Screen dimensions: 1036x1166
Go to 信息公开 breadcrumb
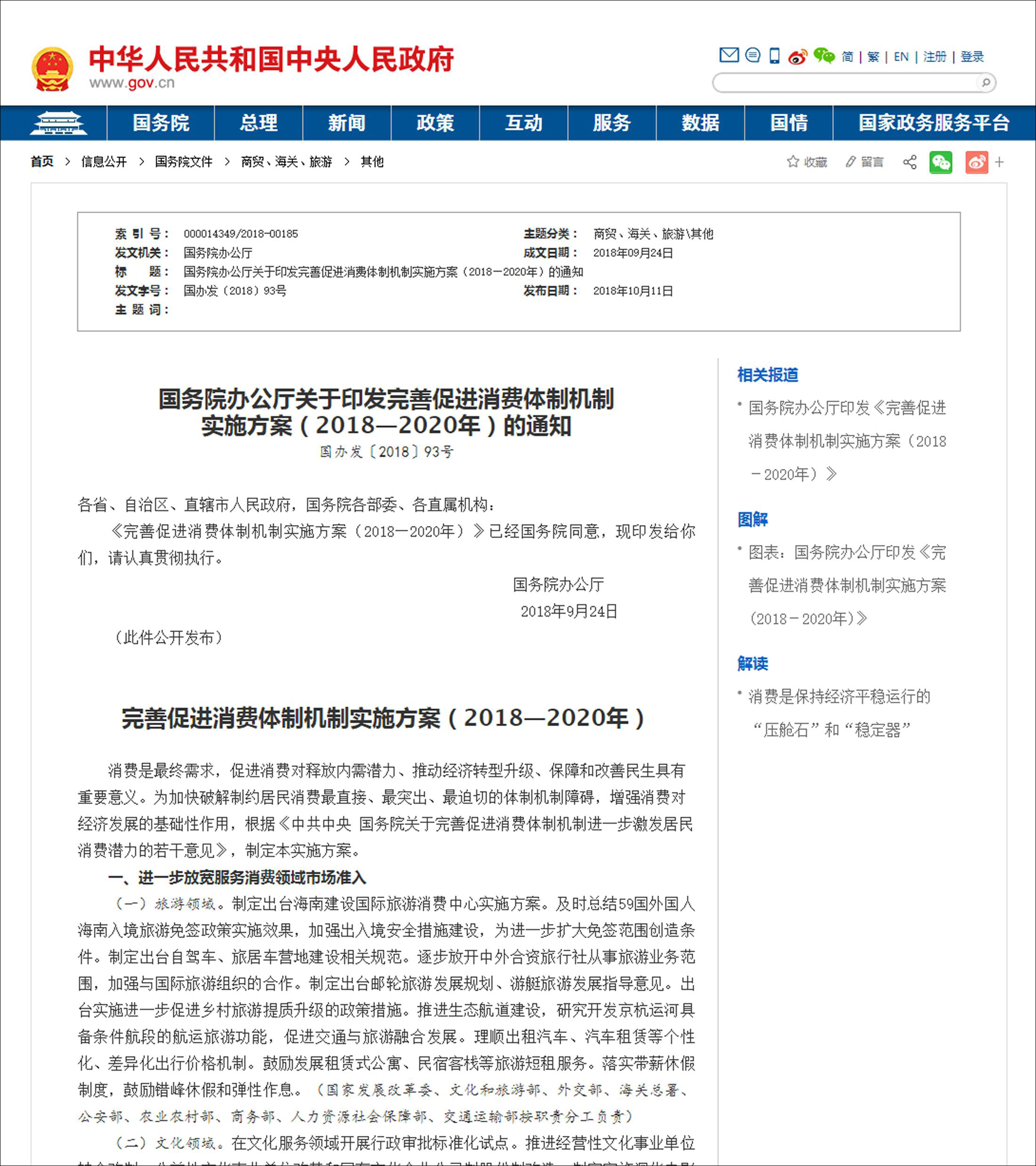point(104,162)
